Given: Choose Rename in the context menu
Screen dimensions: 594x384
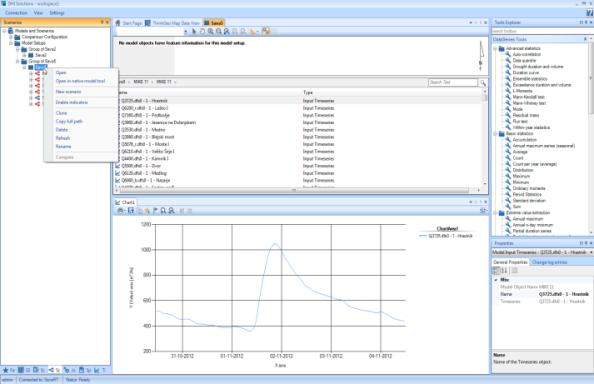Looking at the screenshot, I should tap(63, 146).
